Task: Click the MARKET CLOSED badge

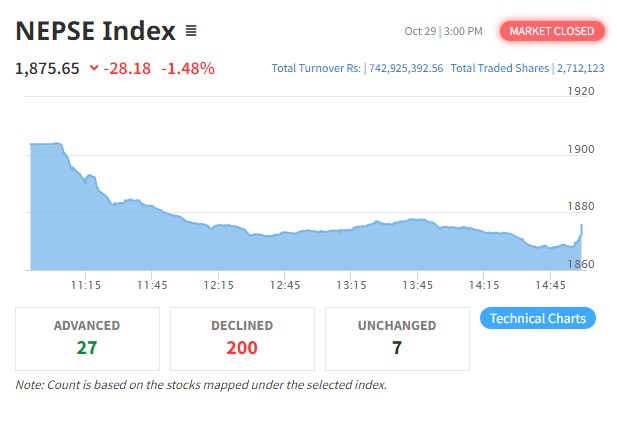Action: (552, 31)
